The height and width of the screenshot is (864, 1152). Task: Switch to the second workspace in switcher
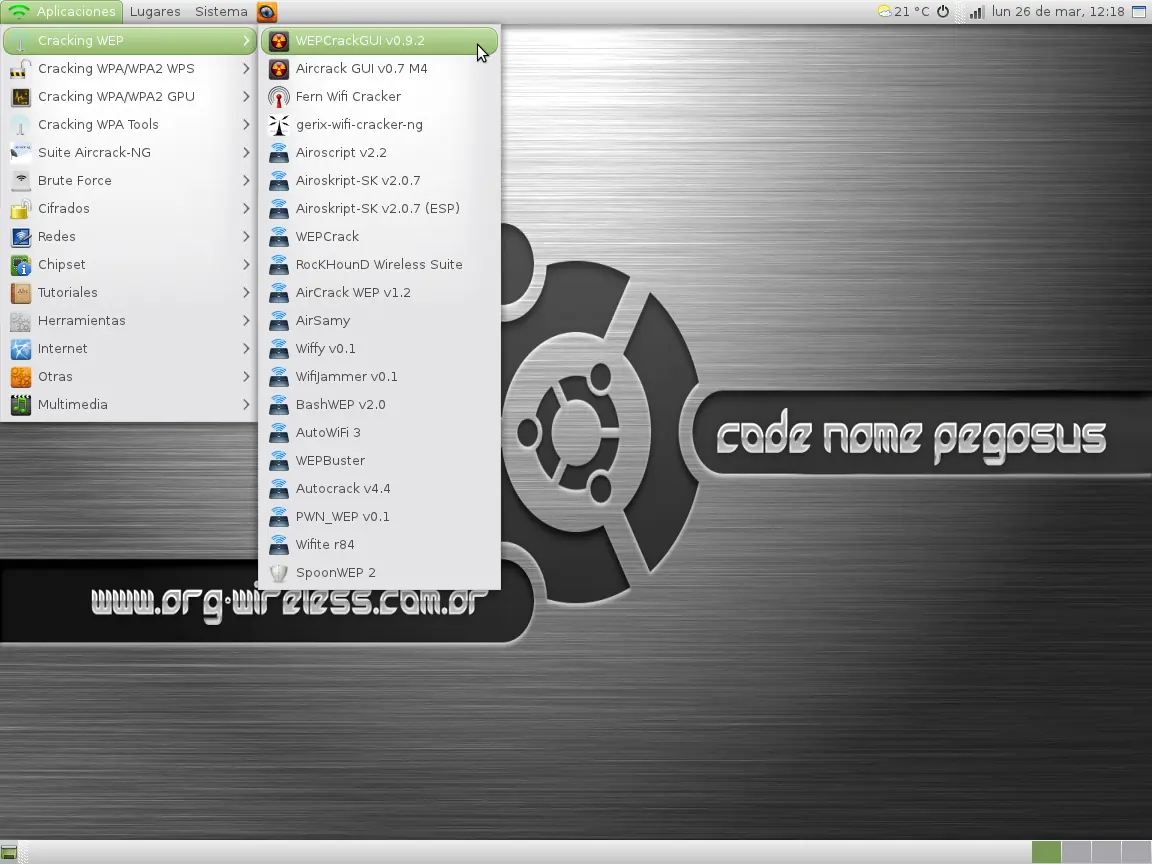pyautogui.click(x=1076, y=852)
